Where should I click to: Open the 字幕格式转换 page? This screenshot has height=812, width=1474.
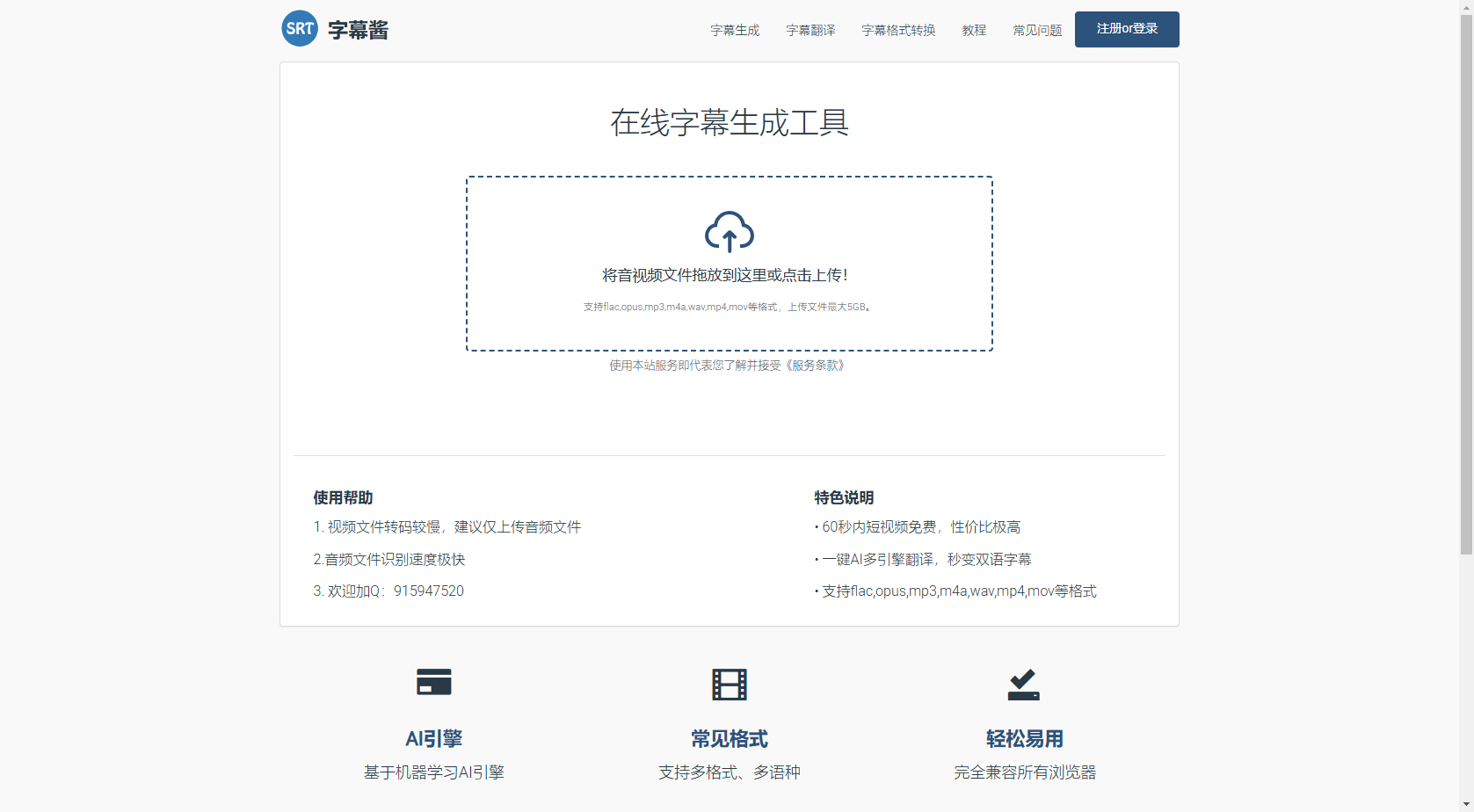click(x=898, y=30)
